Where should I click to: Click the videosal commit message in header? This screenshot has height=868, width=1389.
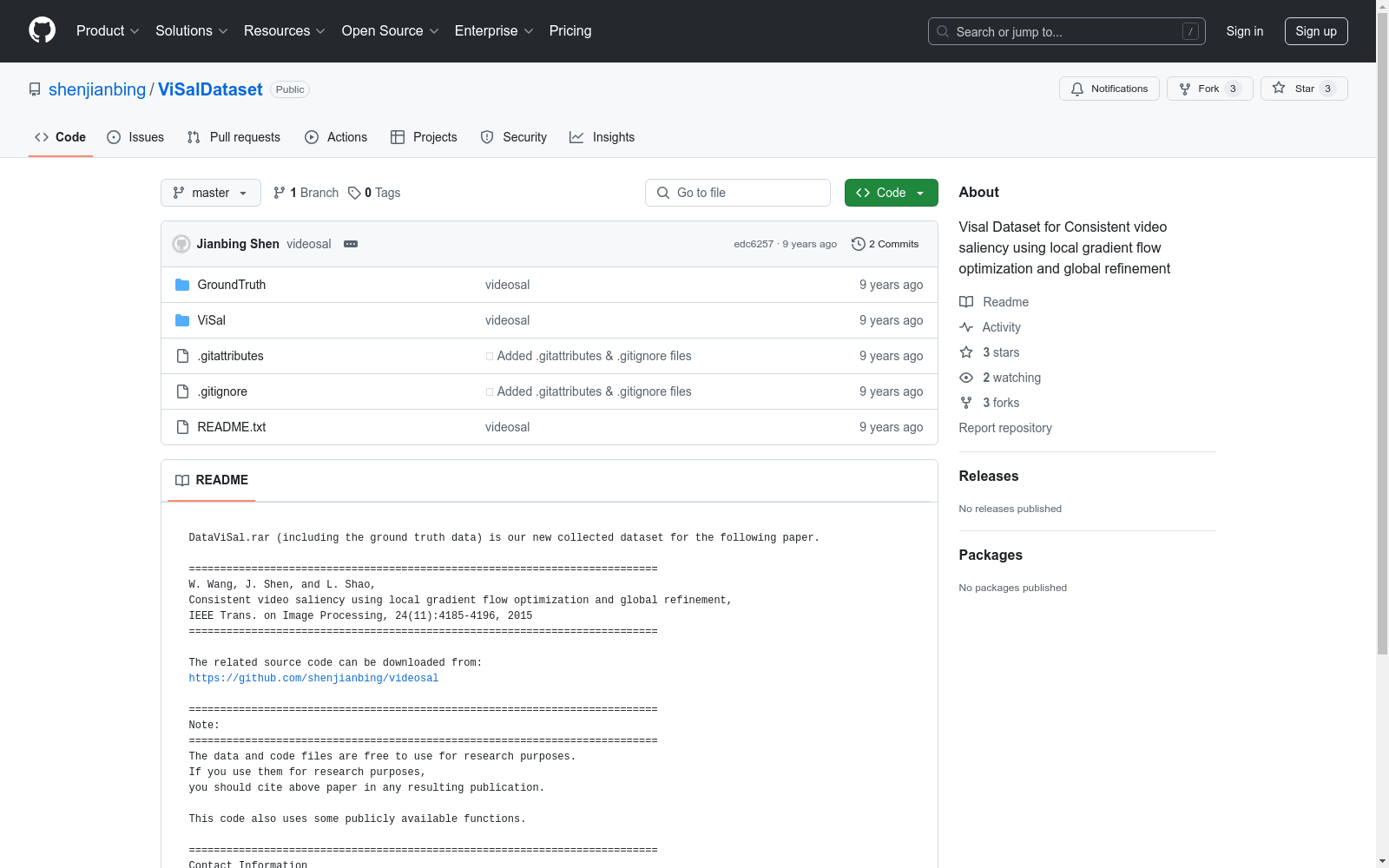(309, 244)
